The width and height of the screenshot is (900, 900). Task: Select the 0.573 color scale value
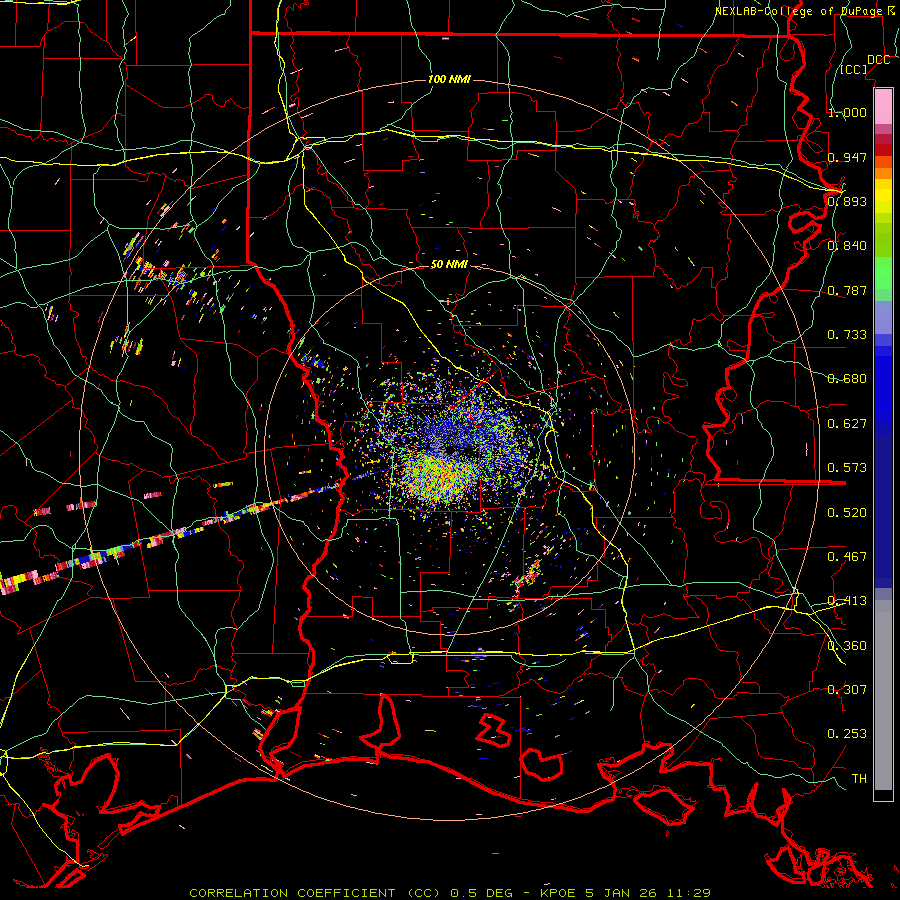coord(847,468)
